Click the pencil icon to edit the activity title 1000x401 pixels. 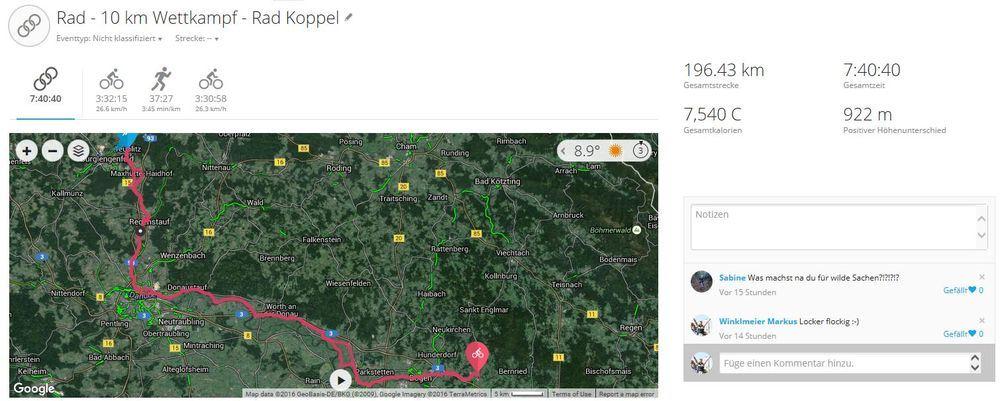click(x=348, y=18)
